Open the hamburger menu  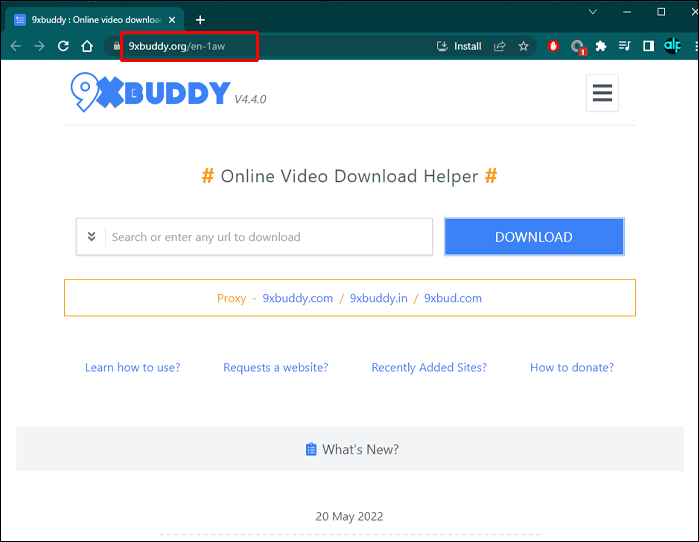pyautogui.click(x=602, y=93)
